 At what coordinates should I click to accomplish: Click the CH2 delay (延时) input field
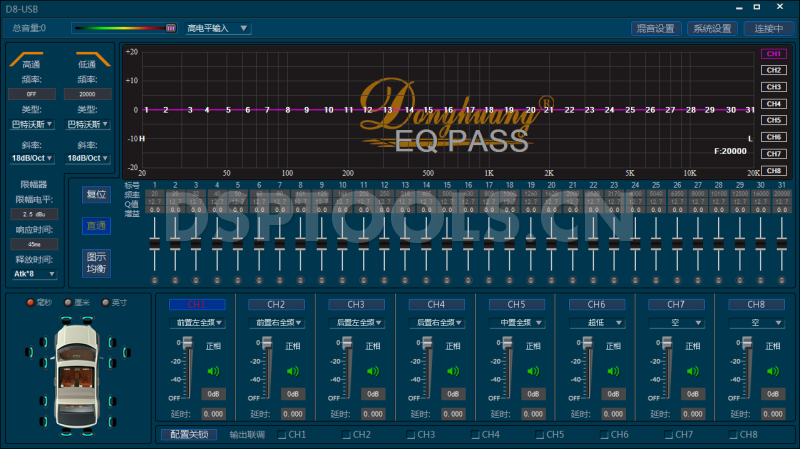[293, 413]
